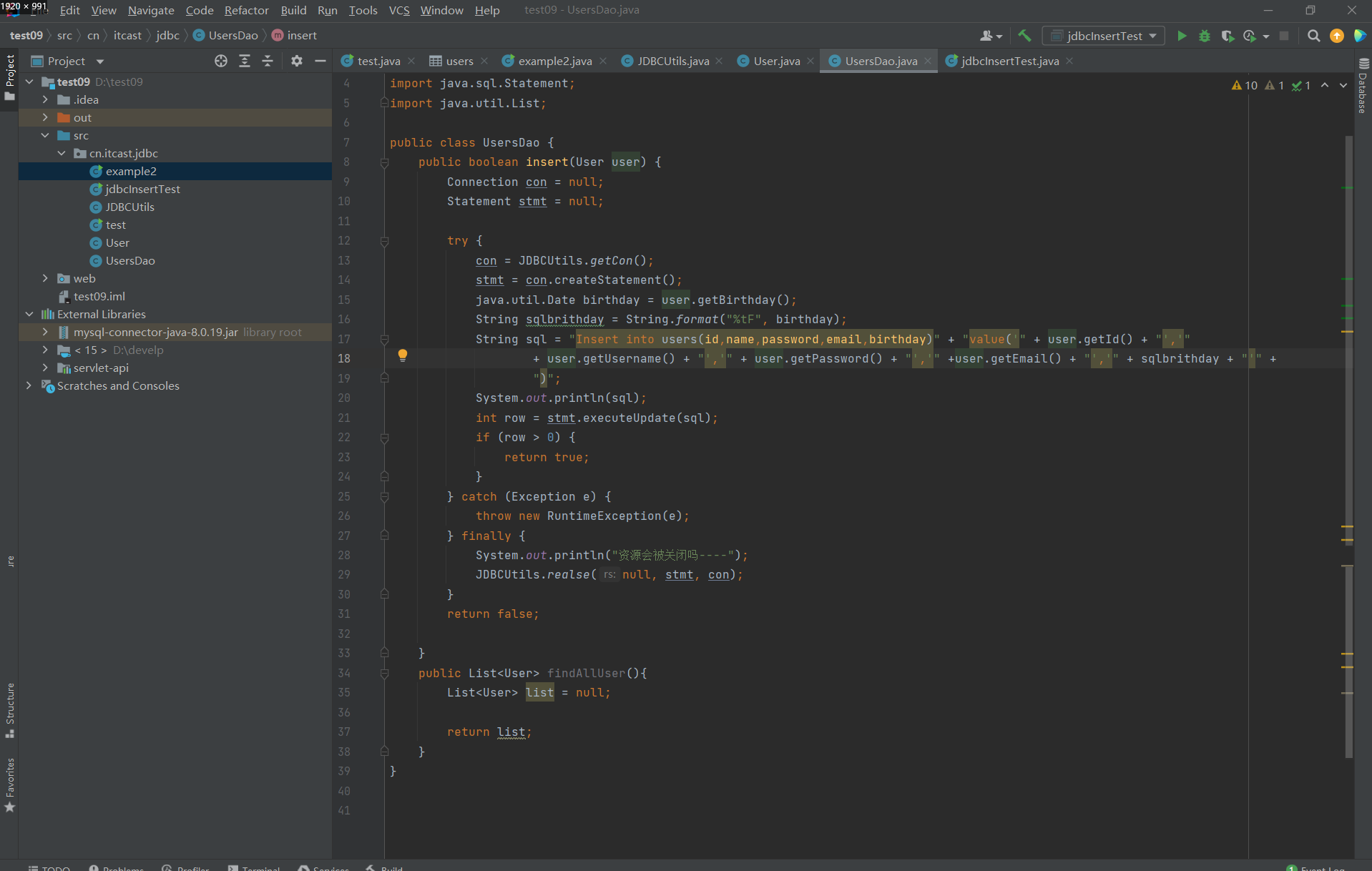Open the Structure side tool window
Screen dimensions: 1372x871
10,711
